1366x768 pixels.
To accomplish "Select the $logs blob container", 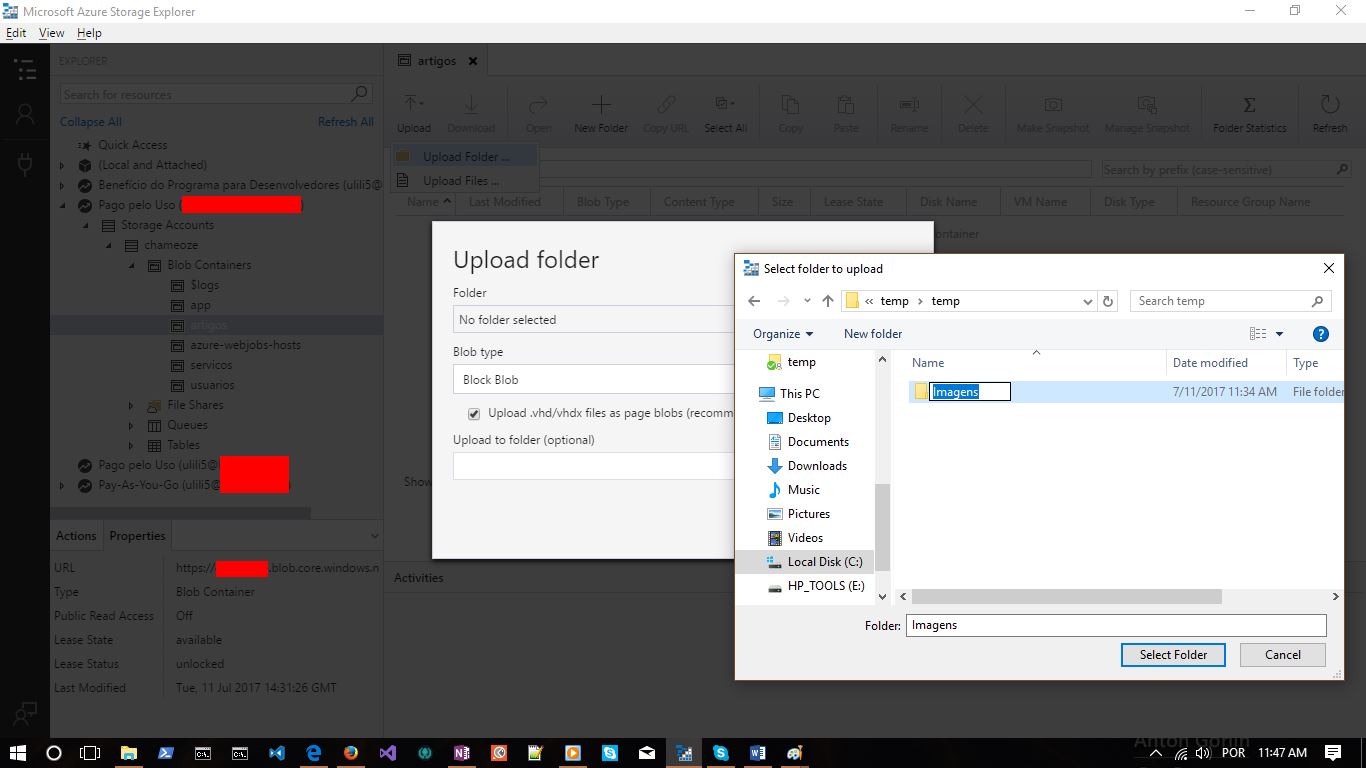I will (204, 285).
